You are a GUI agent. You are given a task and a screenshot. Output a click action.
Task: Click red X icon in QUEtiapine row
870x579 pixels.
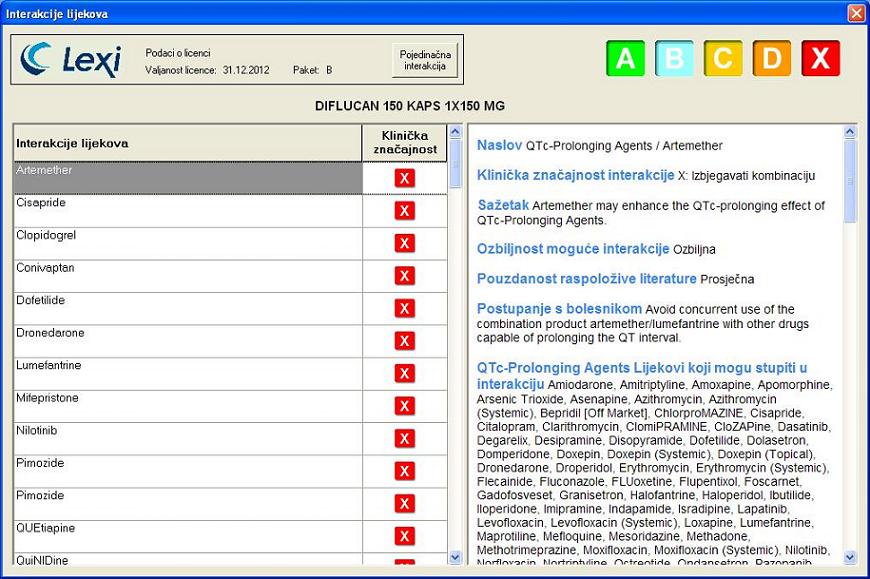click(x=404, y=536)
